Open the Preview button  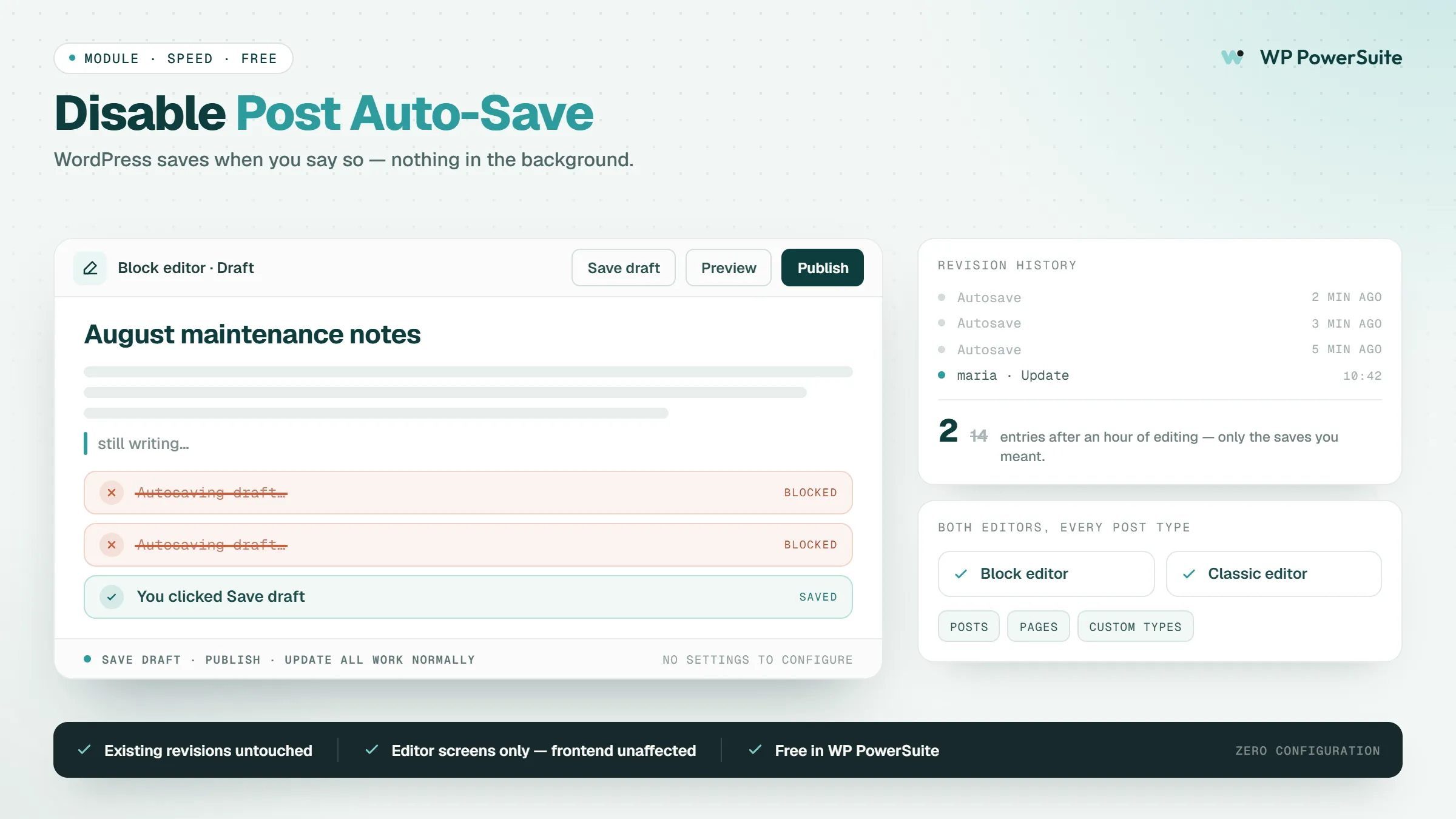click(729, 268)
